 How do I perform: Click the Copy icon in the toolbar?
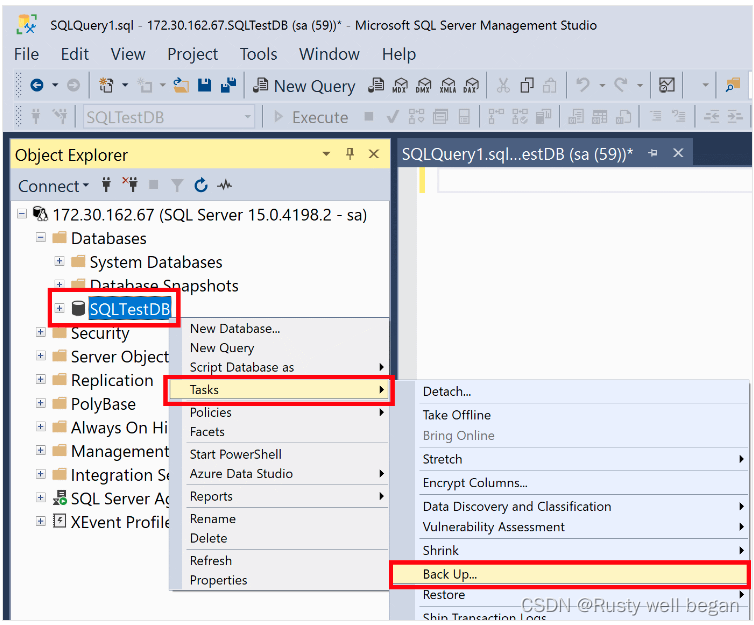(527, 86)
